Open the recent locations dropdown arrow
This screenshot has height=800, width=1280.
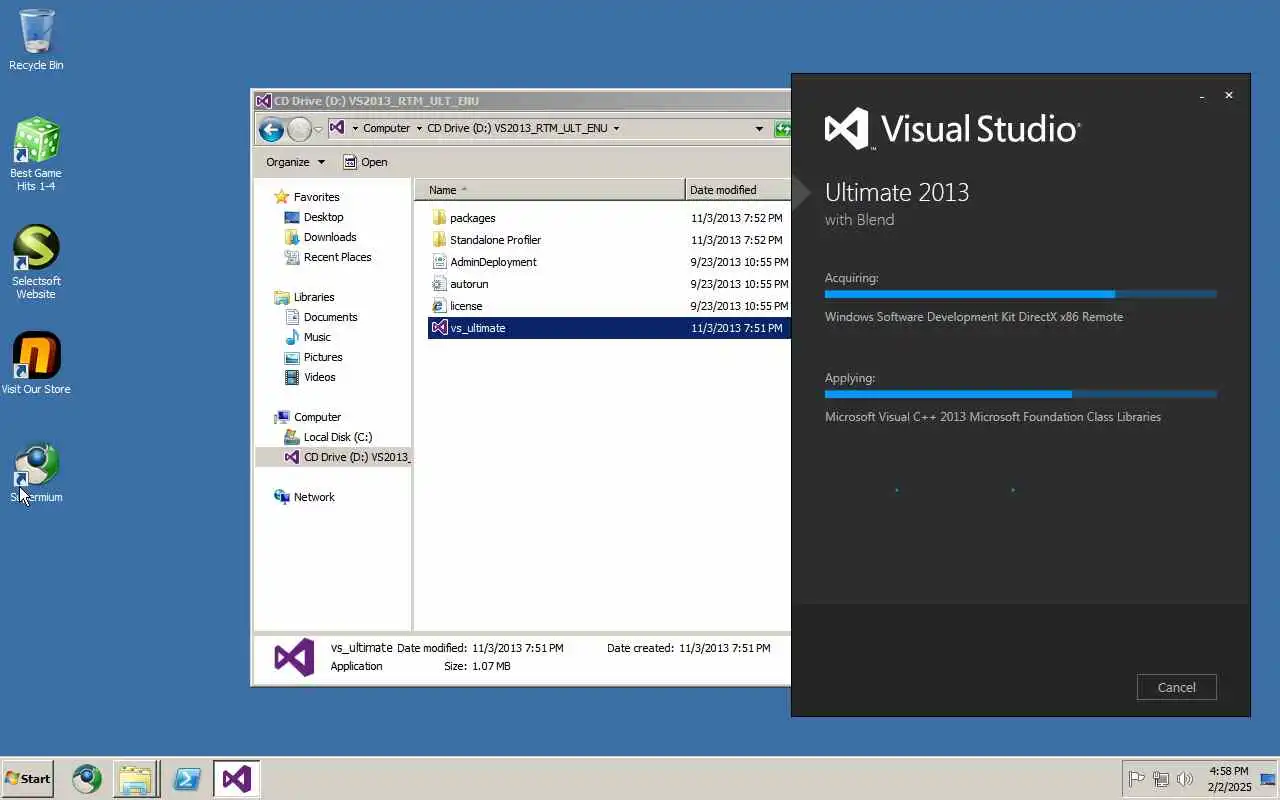pos(319,129)
